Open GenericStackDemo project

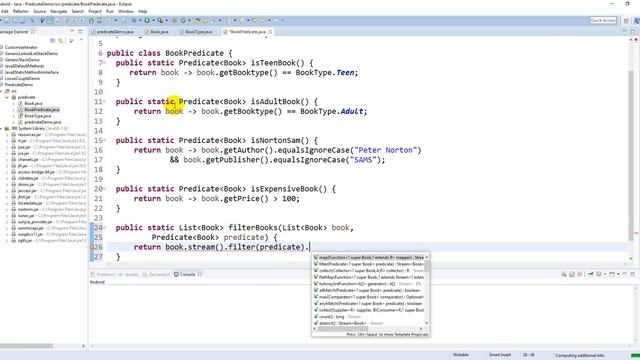click(22, 60)
